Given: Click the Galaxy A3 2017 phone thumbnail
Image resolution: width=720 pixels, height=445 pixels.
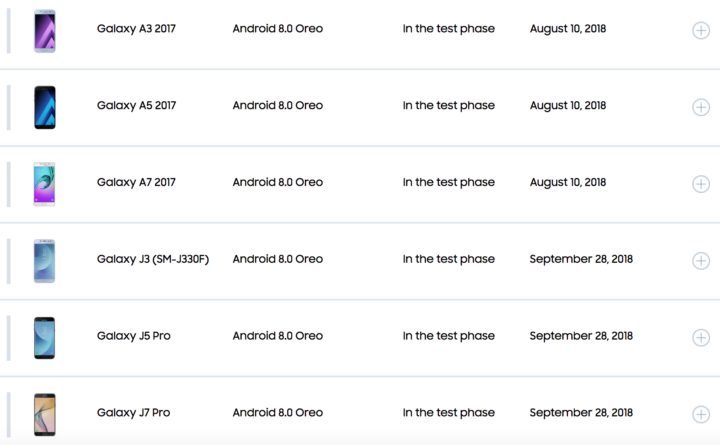Looking at the screenshot, I should point(44,31).
